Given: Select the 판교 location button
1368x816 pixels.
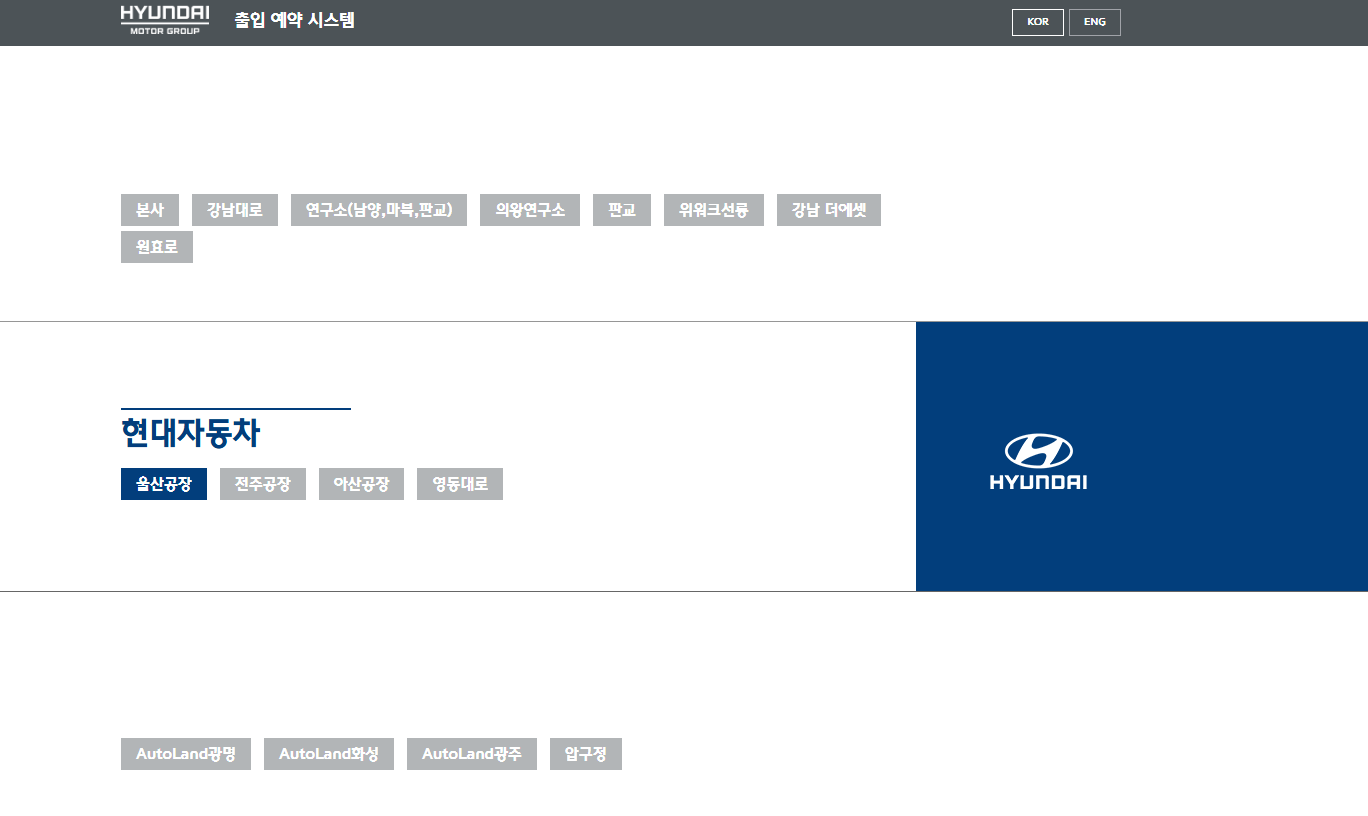Looking at the screenshot, I should click(622, 210).
